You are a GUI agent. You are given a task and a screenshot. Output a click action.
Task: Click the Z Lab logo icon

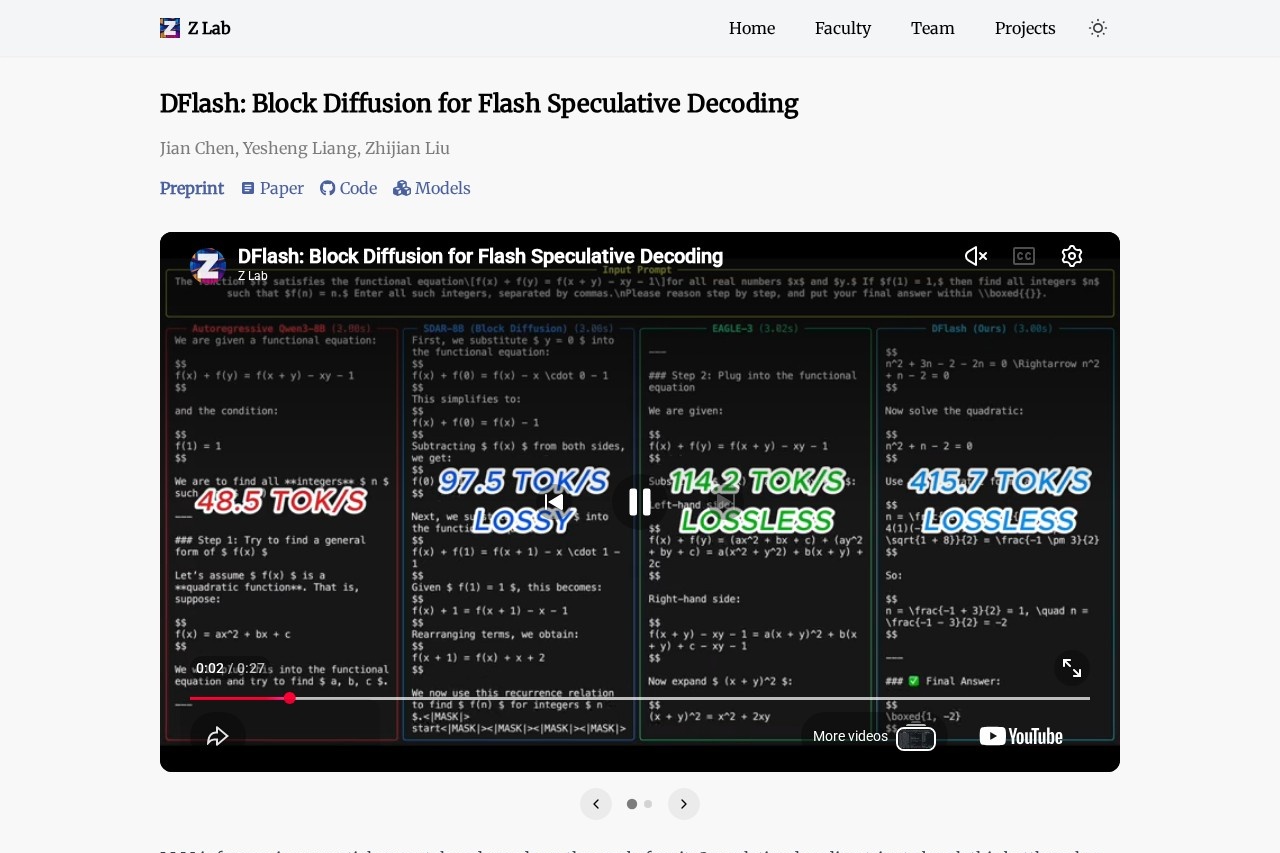click(170, 28)
